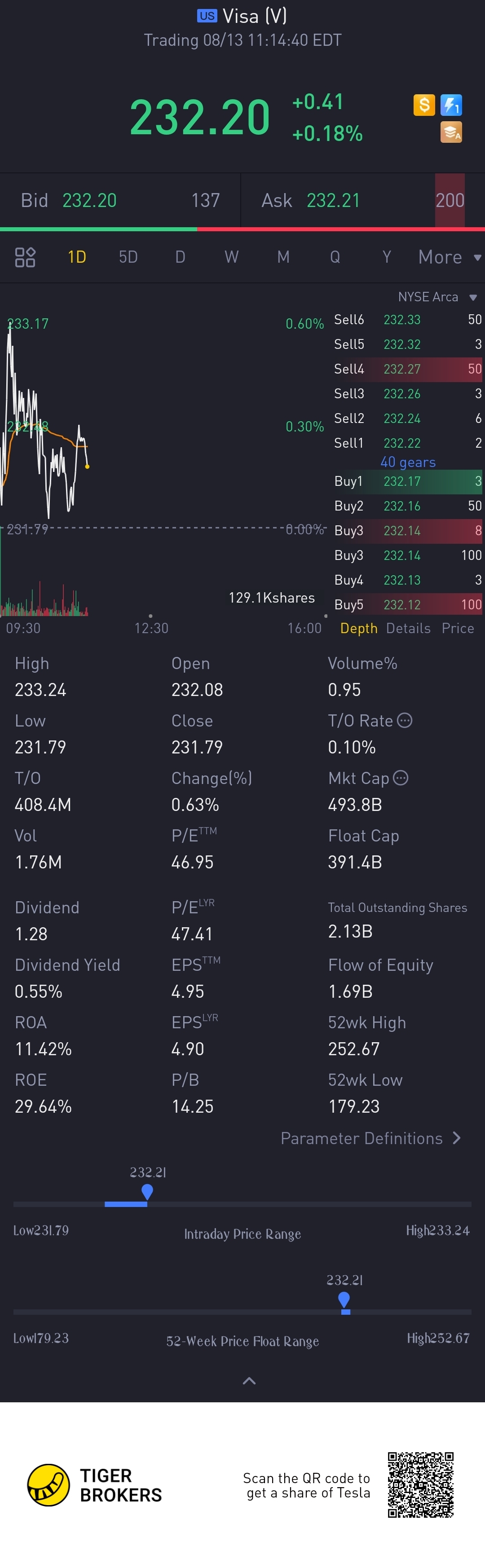This screenshot has height=1568, width=485.
Task: Open the NYSE Arca exchange dropdown
Action: [437, 297]
